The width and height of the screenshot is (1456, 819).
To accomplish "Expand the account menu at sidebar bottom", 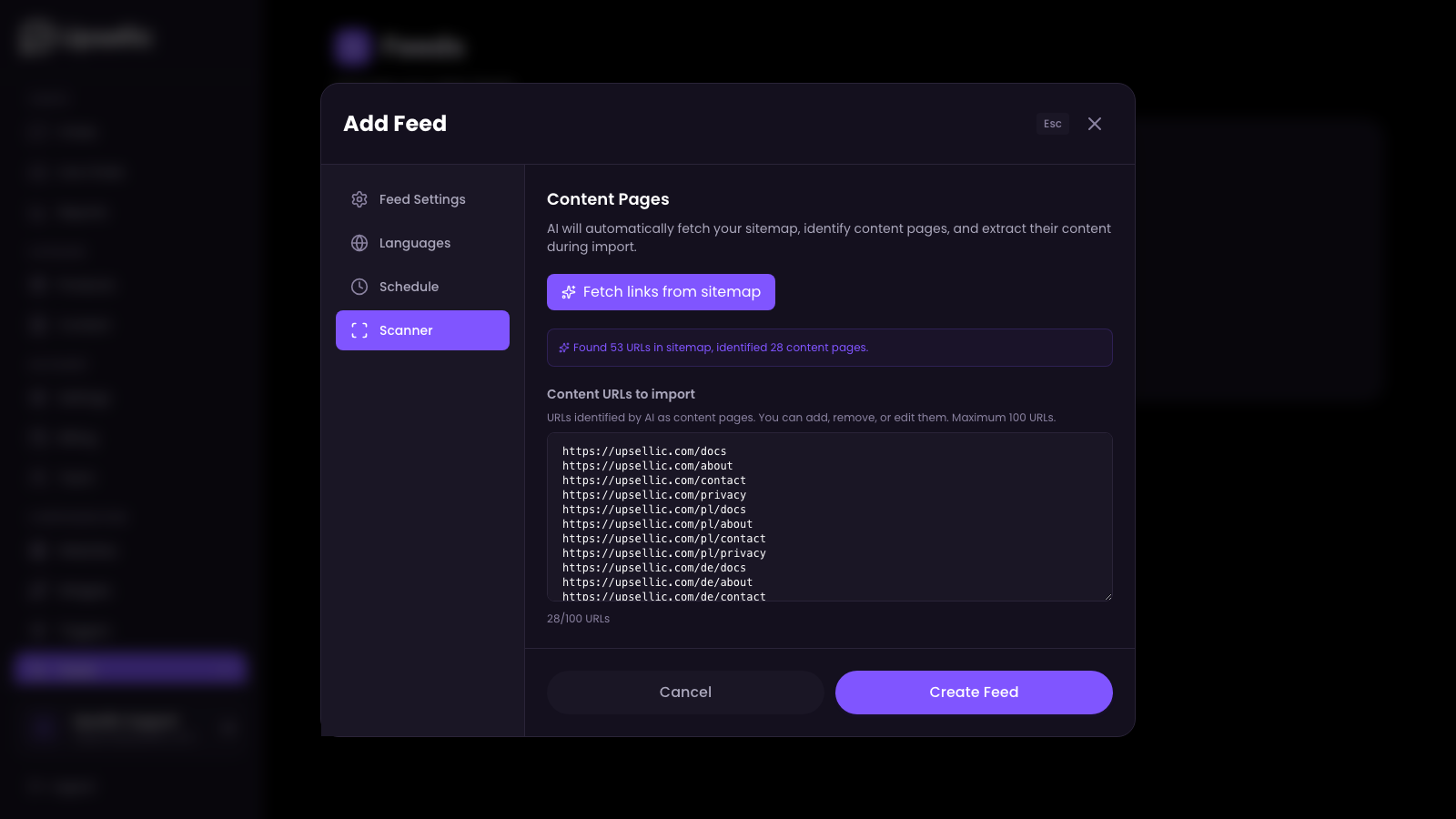I will [x=228, y=727].
